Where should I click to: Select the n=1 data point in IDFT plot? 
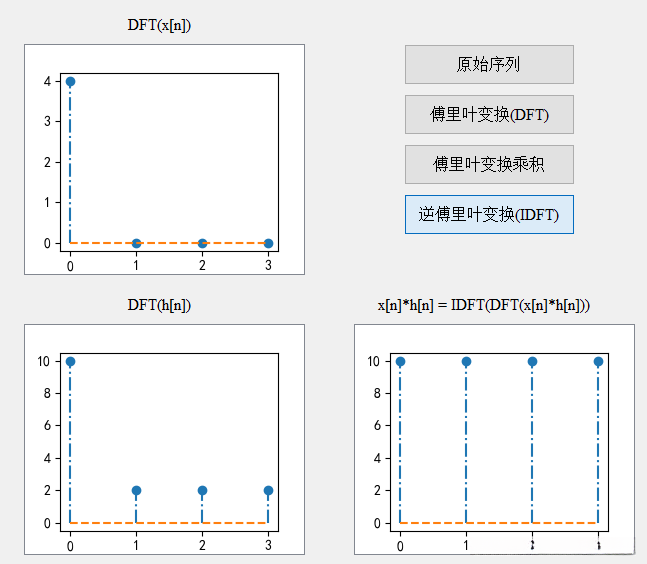466,361
